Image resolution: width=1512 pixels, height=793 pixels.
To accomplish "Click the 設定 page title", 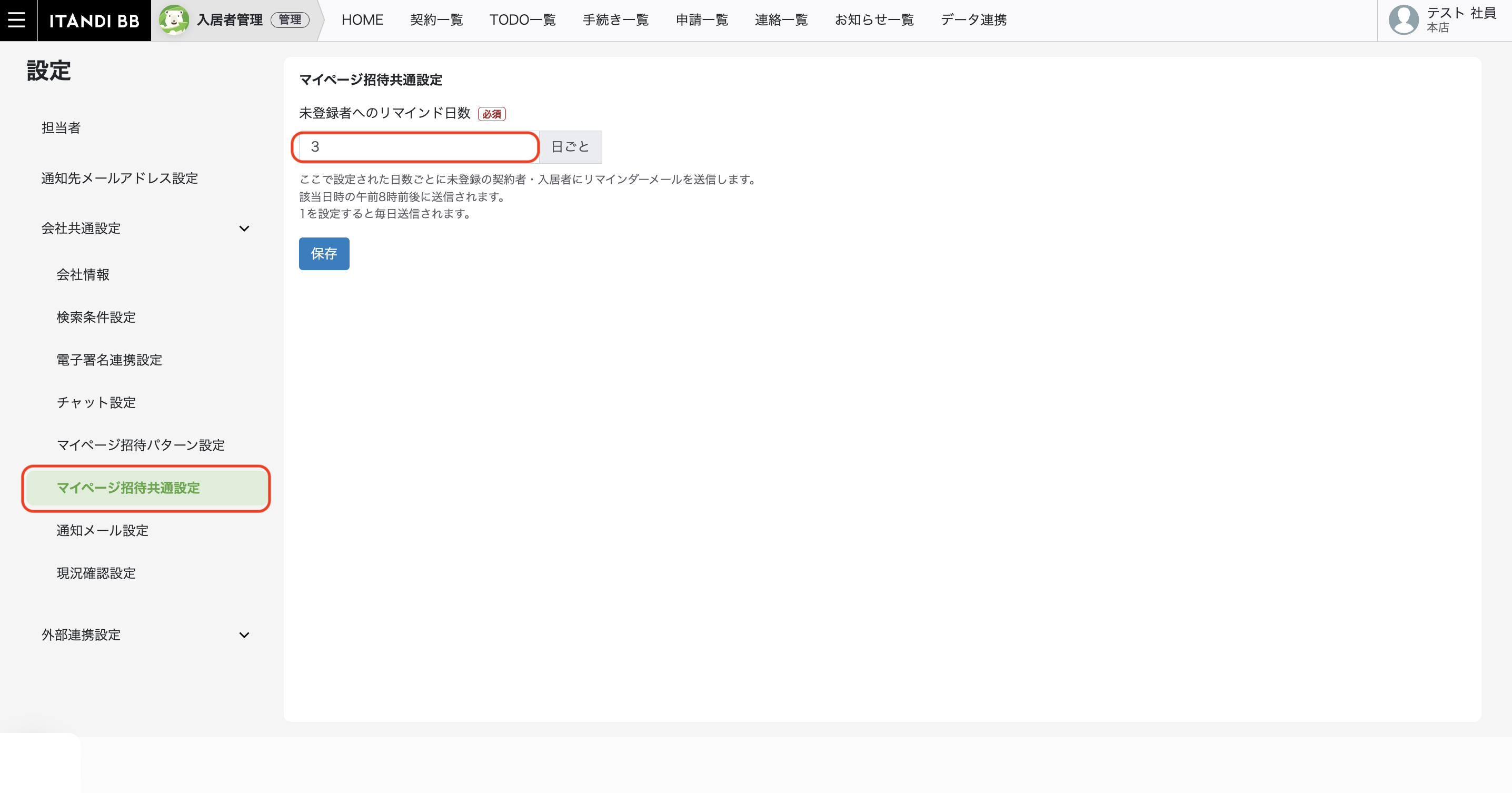I will tap(49, 71).
